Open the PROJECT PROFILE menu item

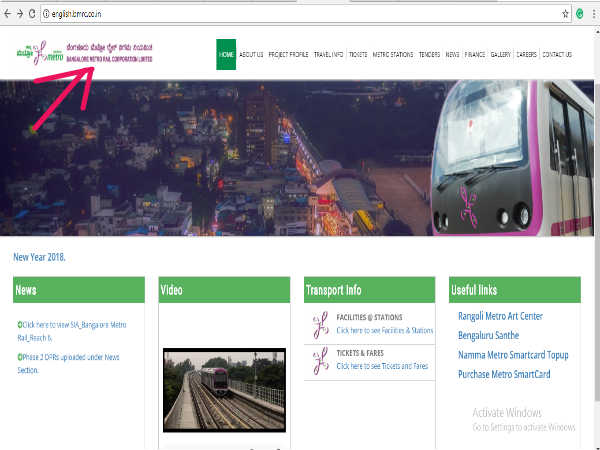pyautogui.click(x=288, y=54)
